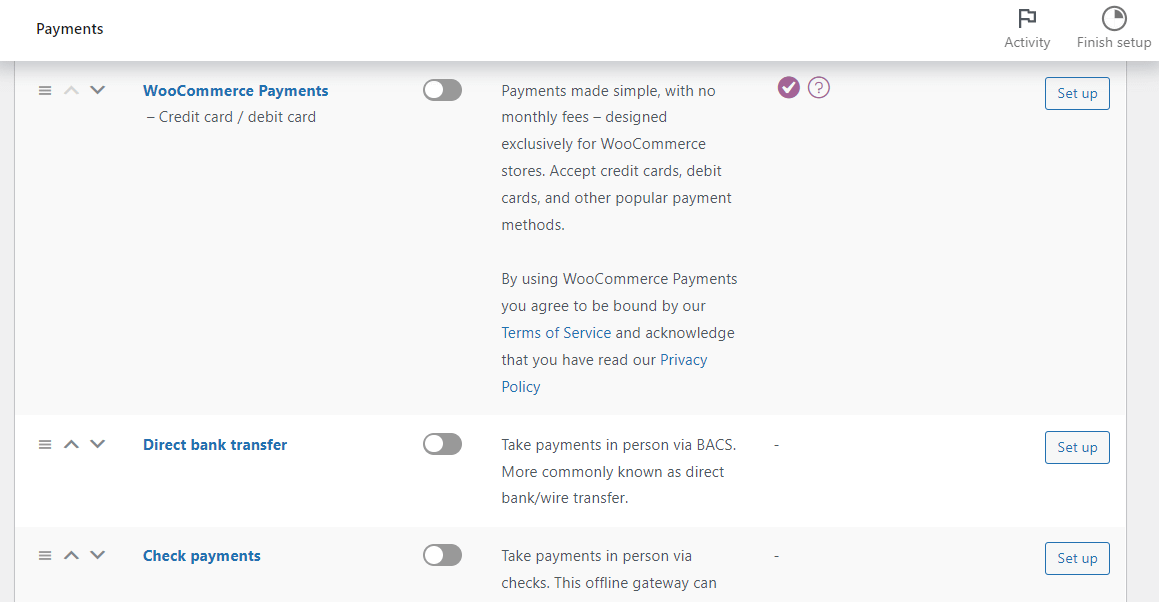1159x602 pixels.
Task: Click the Direct bank transfer drag handle
Action: (45, 444)
